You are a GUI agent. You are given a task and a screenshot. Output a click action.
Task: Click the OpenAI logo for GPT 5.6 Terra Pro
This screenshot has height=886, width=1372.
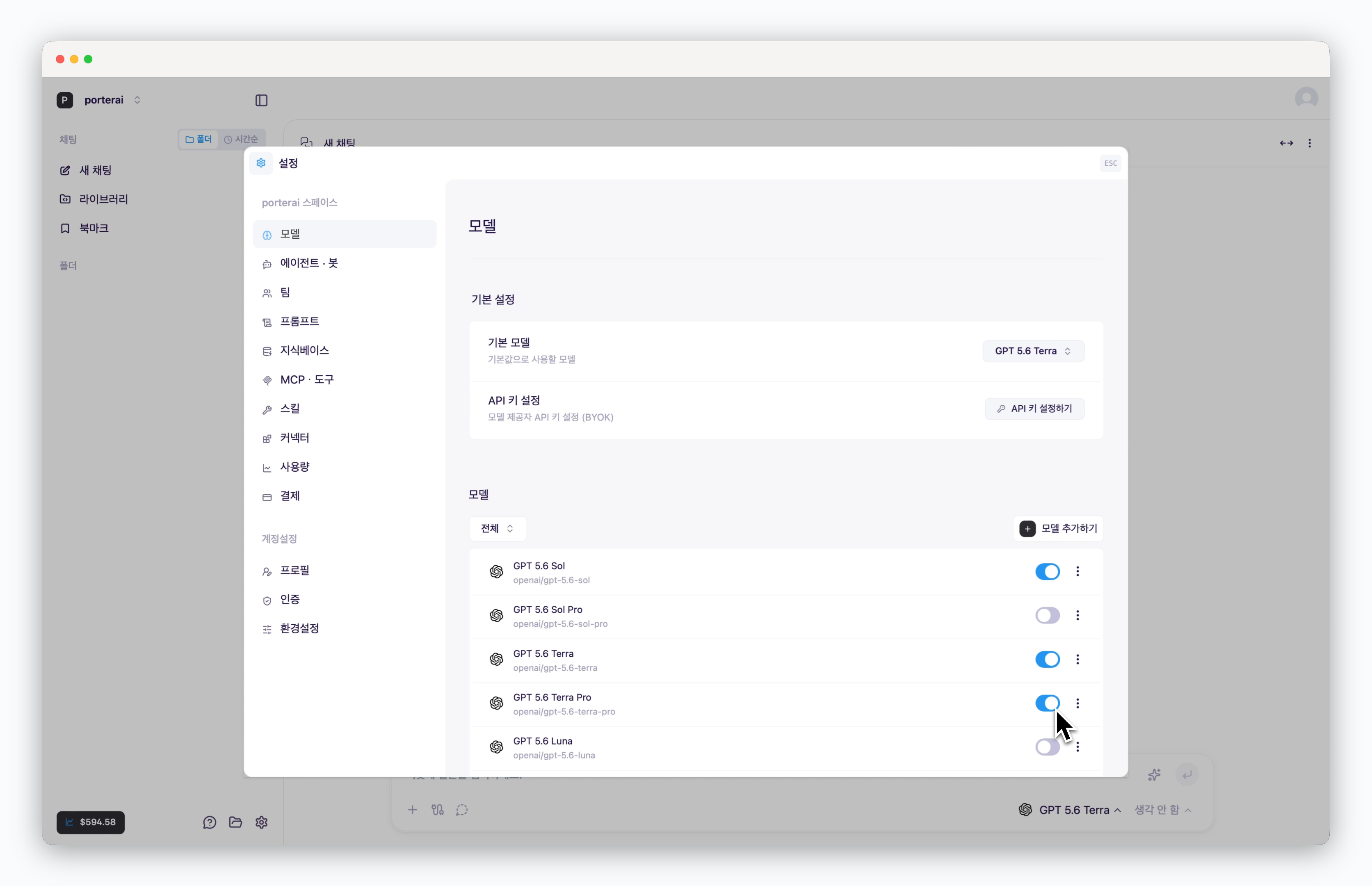click(x=496, y=703)
